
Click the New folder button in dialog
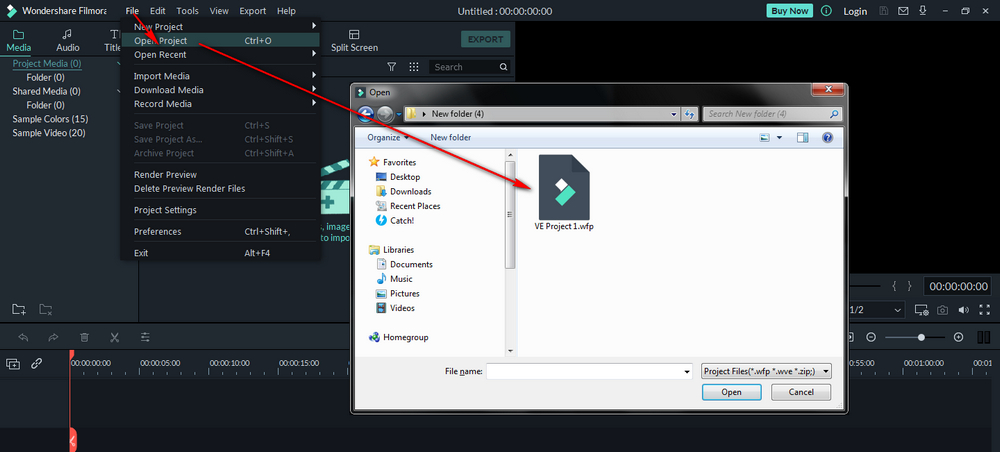tap(450, 138)
